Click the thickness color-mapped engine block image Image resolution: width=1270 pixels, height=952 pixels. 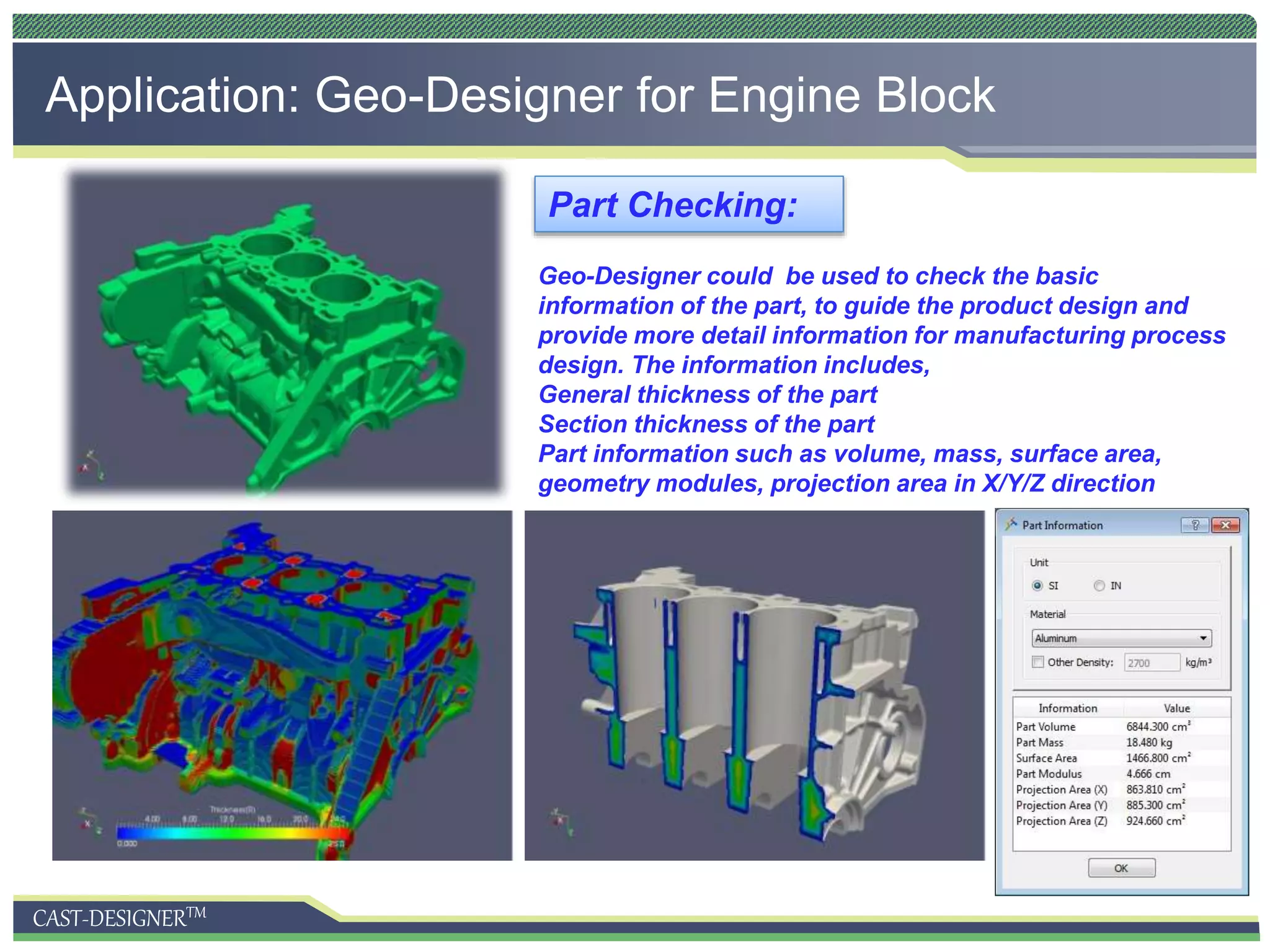pyautogui.click(x=282, y=685)
